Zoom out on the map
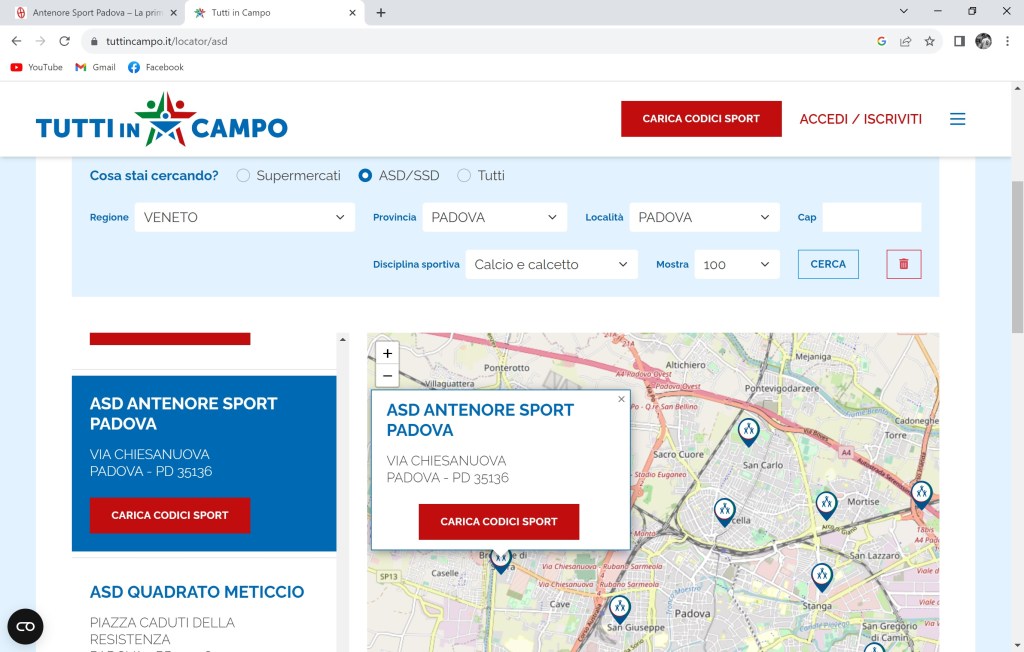 point(387,376)
